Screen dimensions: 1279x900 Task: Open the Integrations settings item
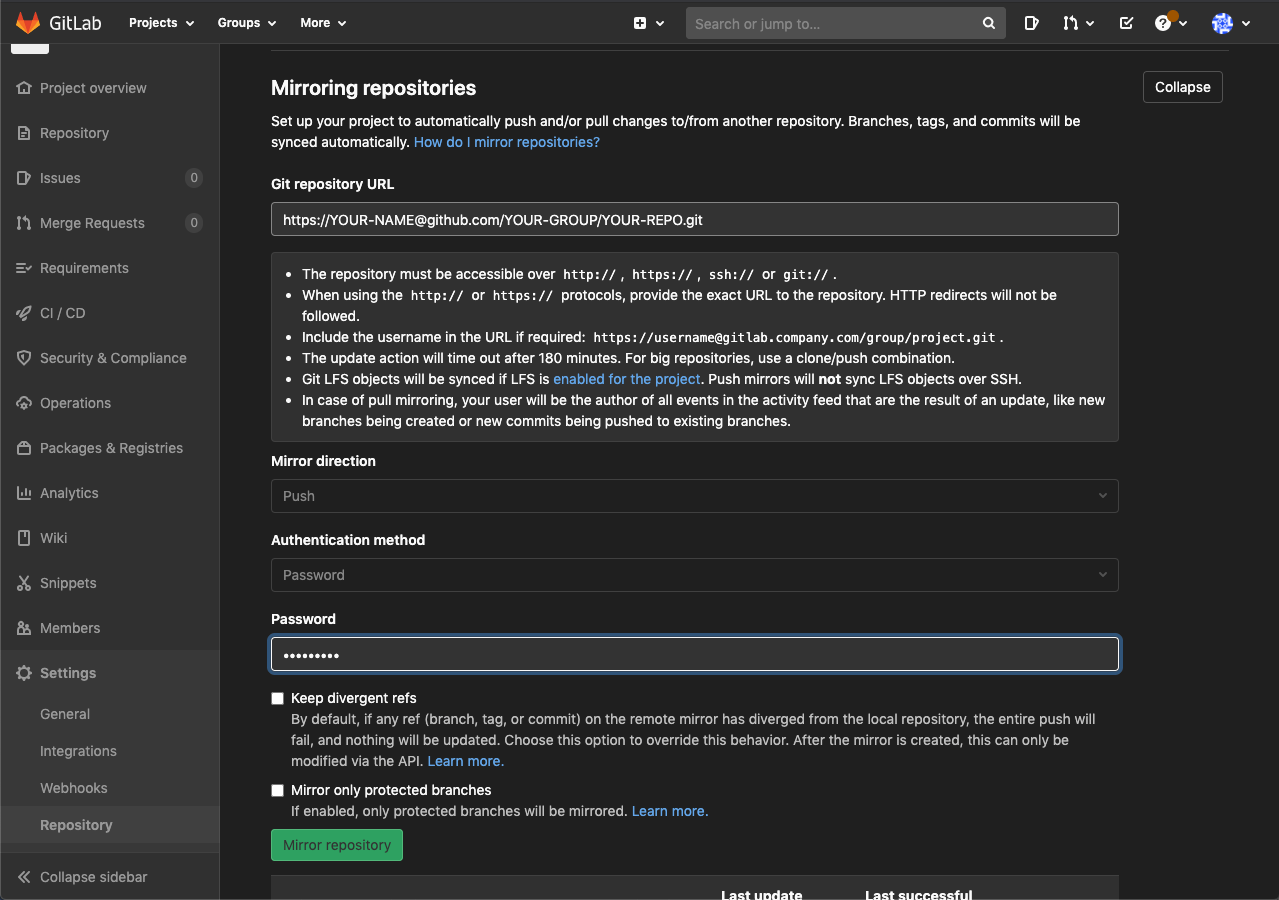click(78, 751)
